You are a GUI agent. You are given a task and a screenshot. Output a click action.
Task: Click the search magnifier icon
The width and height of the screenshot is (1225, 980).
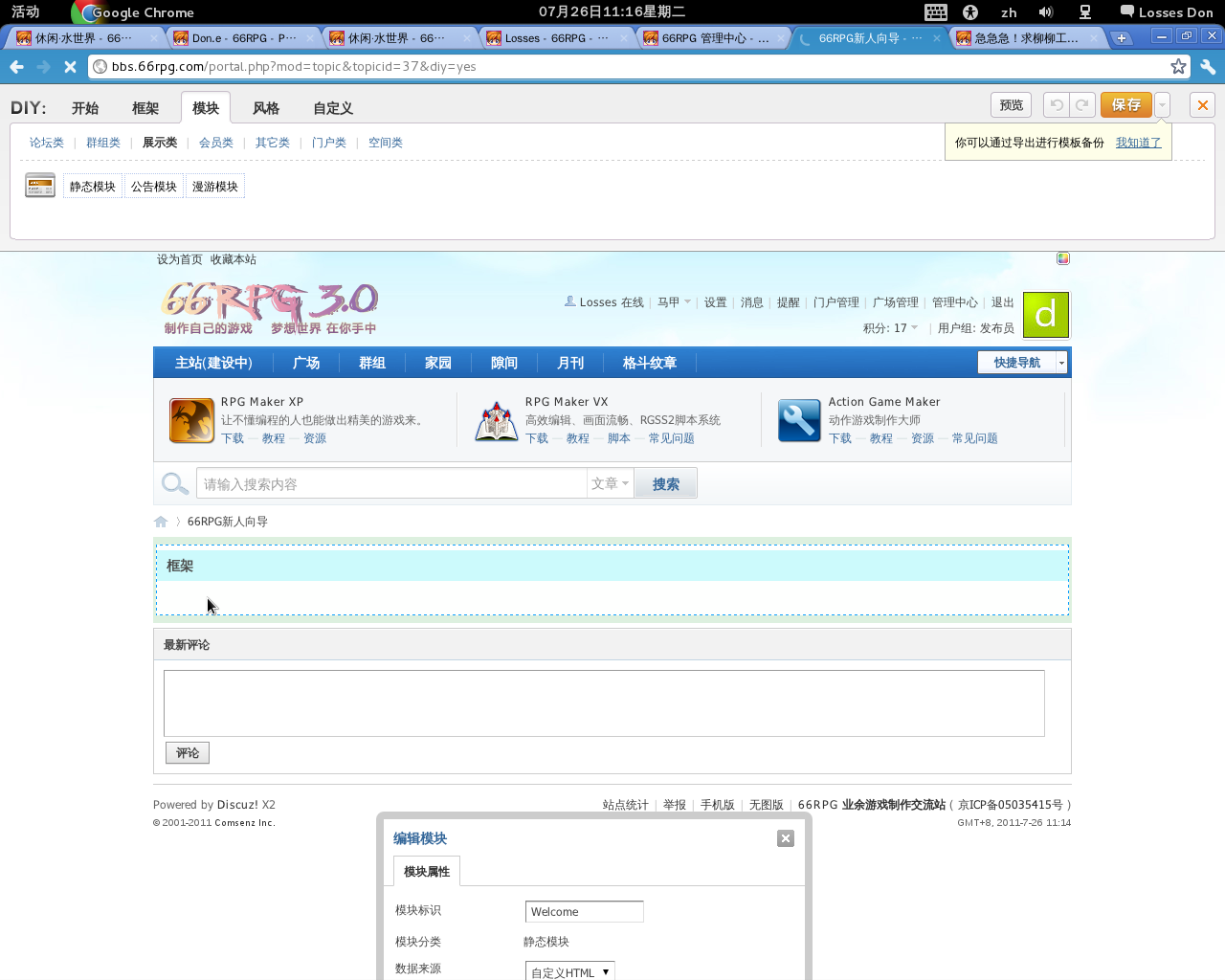click(x=174, y=483)
